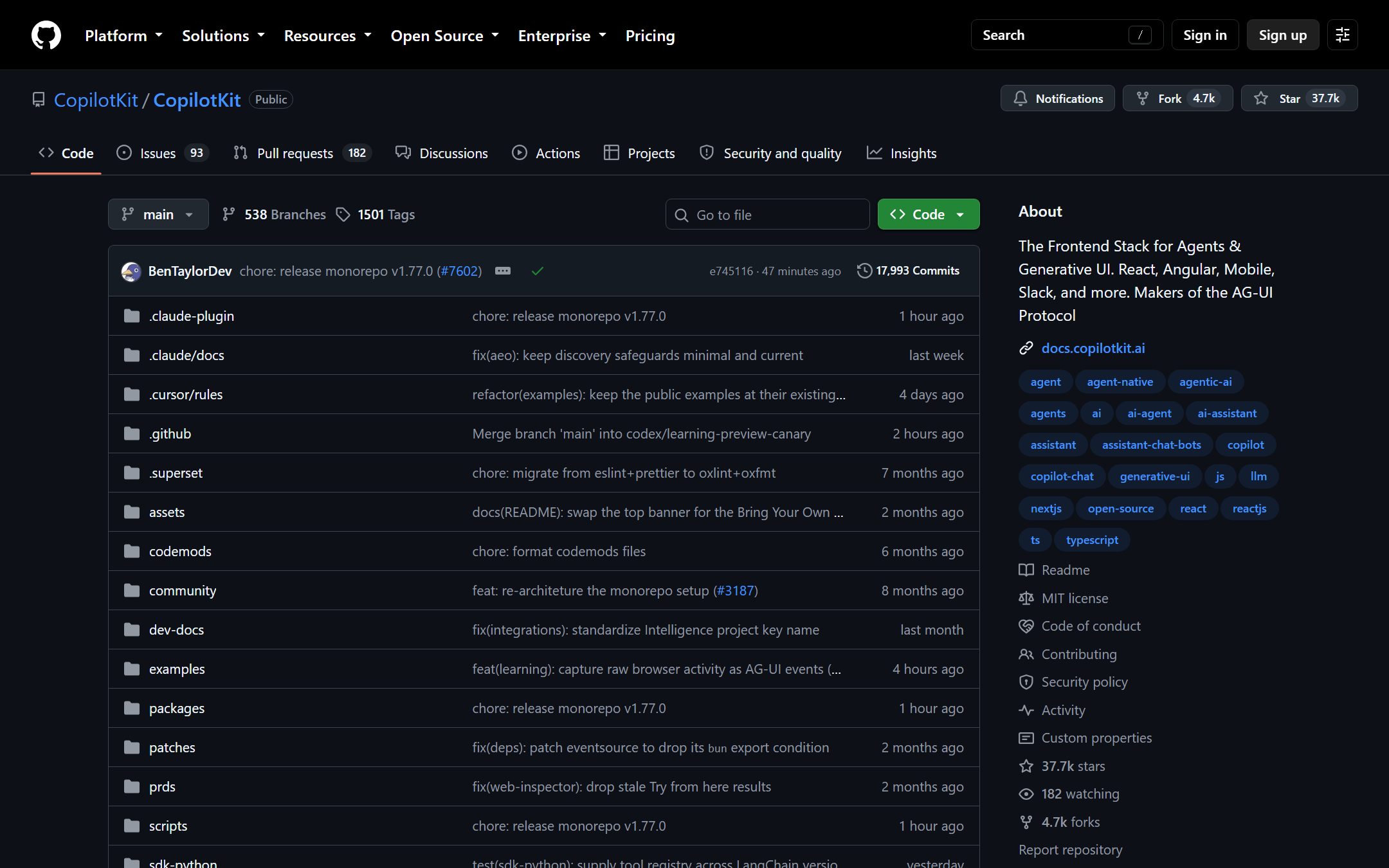Image resolution: width=1389 pixels, height=868 pixels.
Task: Switch to the Issues tab
Action: 163,153
